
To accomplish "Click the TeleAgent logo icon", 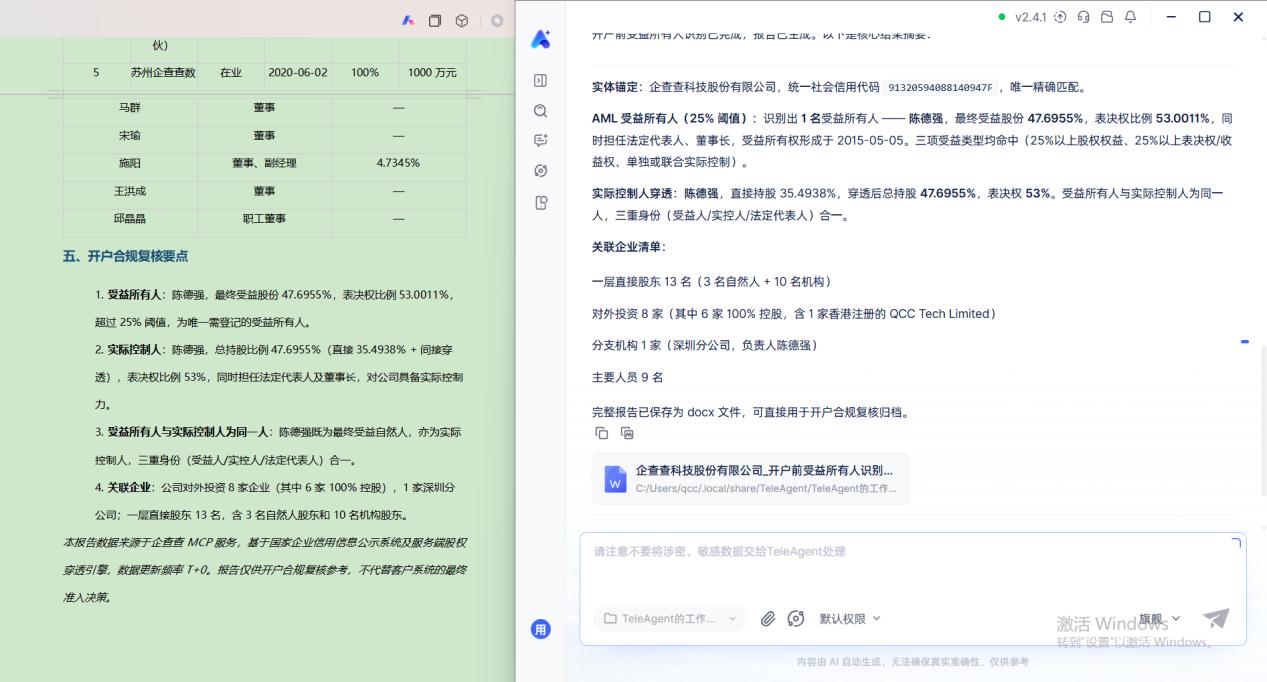I will tap(540, 39).
